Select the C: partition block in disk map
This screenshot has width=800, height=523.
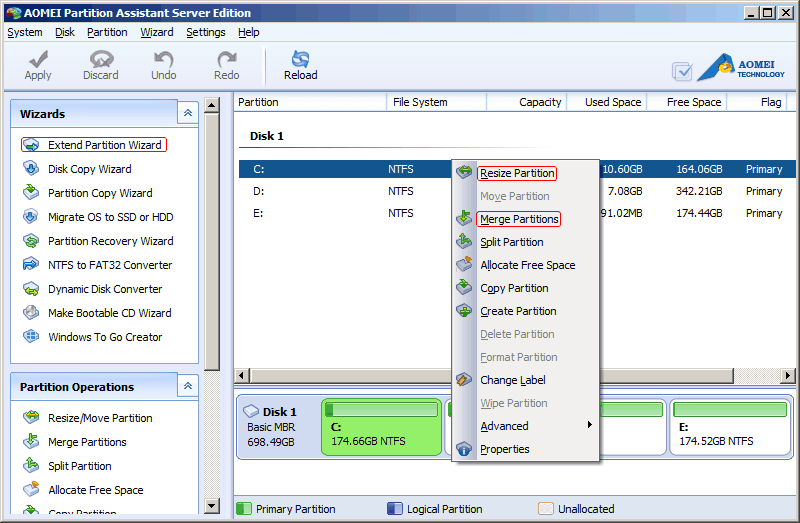tap(382, 427)
